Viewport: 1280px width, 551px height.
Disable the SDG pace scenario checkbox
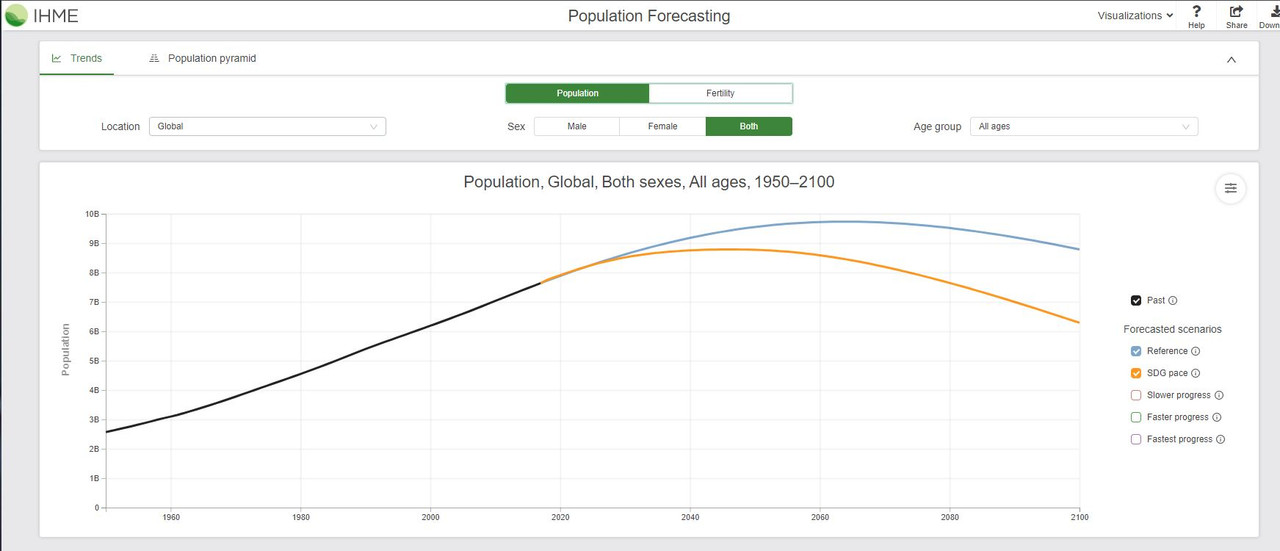1136,373
